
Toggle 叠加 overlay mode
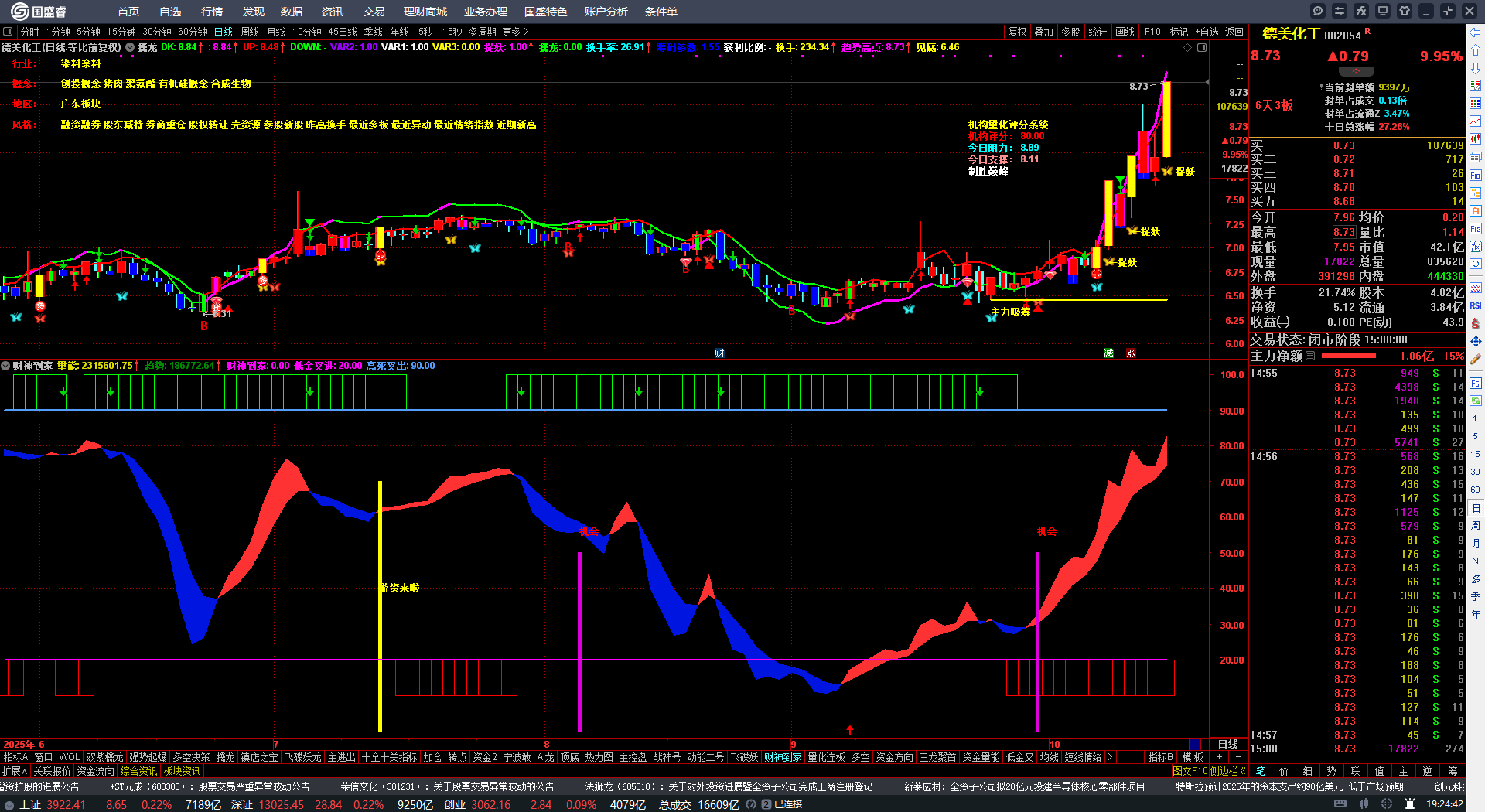tap(1043, 32)
